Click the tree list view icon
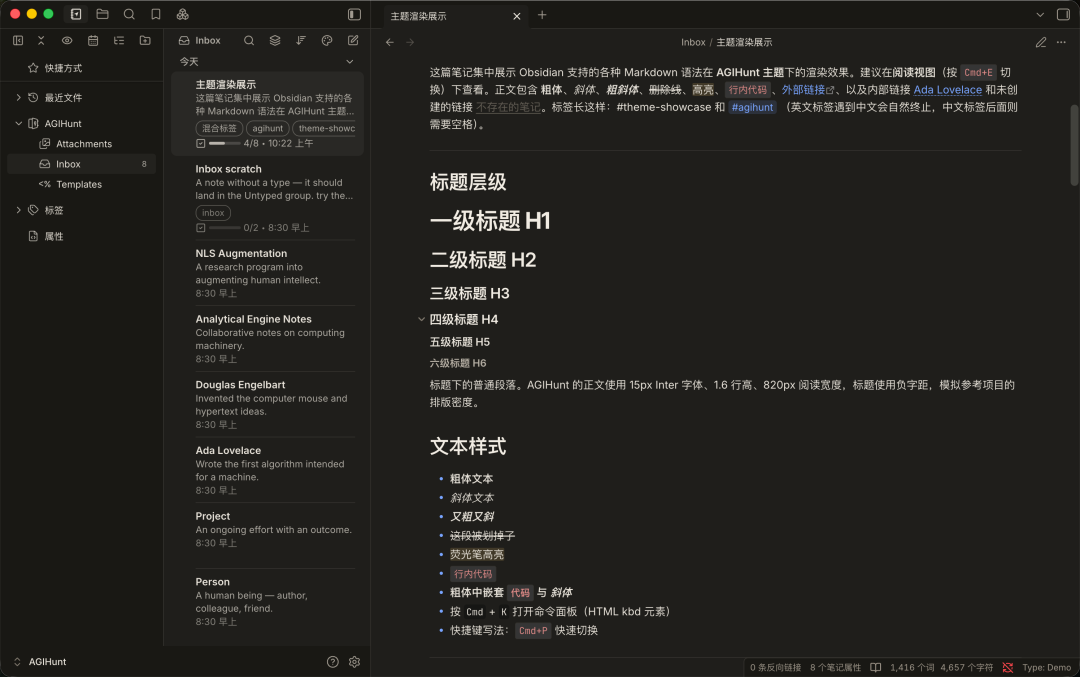The height and width of the screenshot is (677, 1080). pyautogui.click(x=119, y=41)
